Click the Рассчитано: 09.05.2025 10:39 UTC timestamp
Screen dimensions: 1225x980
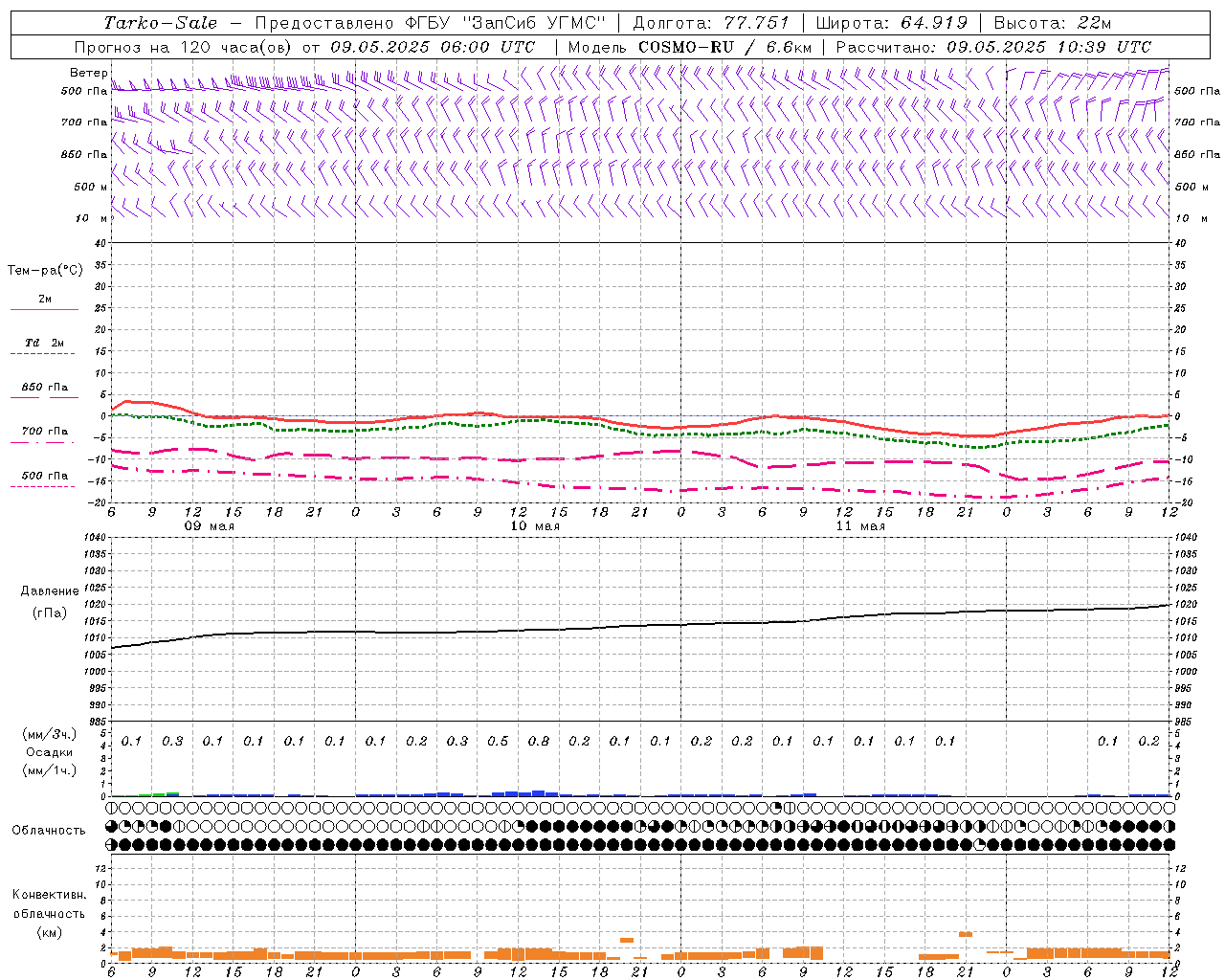point(993,47)
